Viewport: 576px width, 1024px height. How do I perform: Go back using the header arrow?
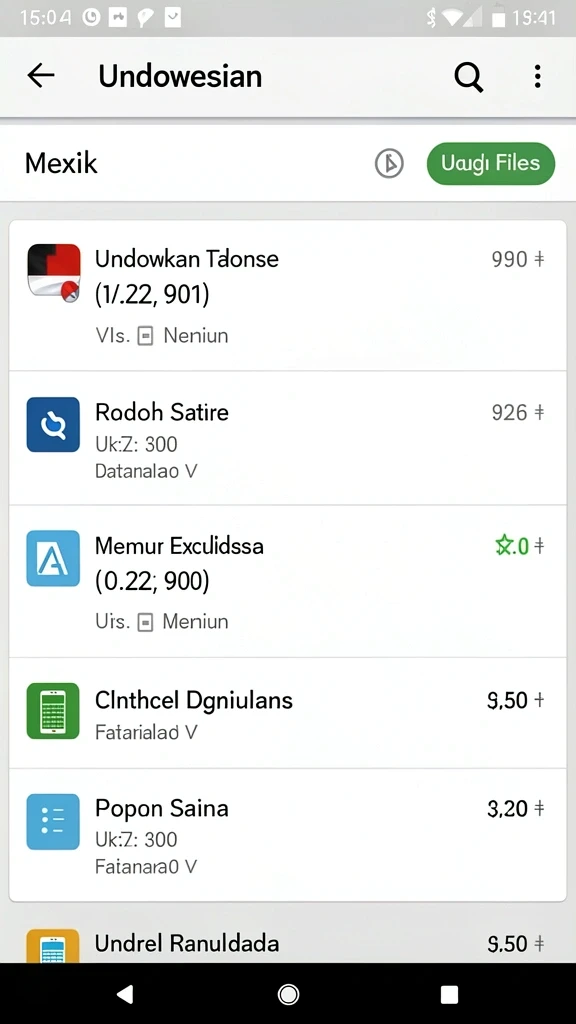tap(40, 76)
